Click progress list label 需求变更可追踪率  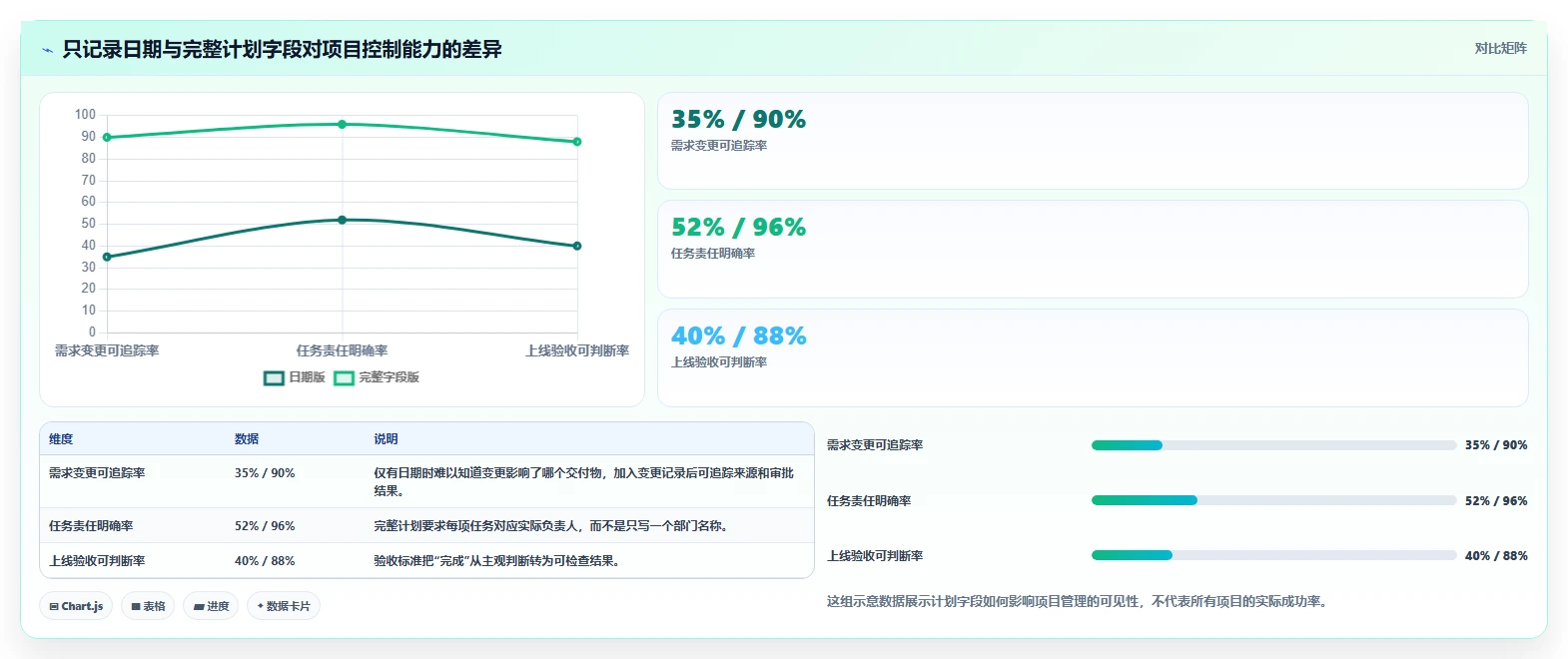(875, 445)
